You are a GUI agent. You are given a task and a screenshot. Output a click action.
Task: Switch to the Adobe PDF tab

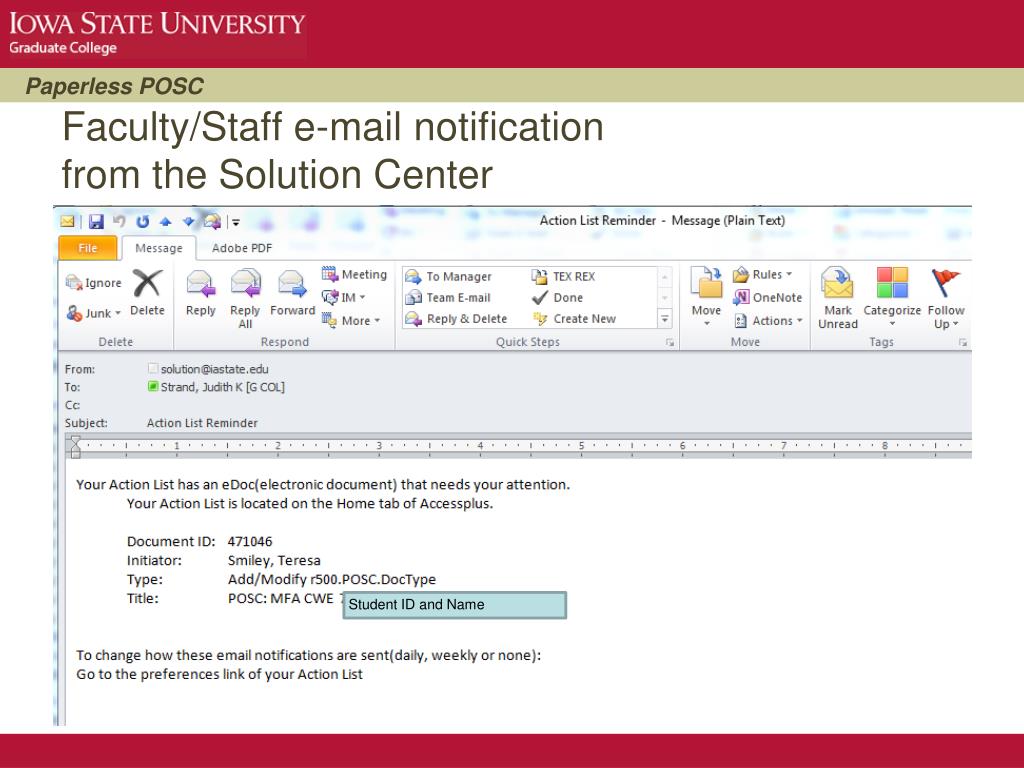tap(242, 248)
